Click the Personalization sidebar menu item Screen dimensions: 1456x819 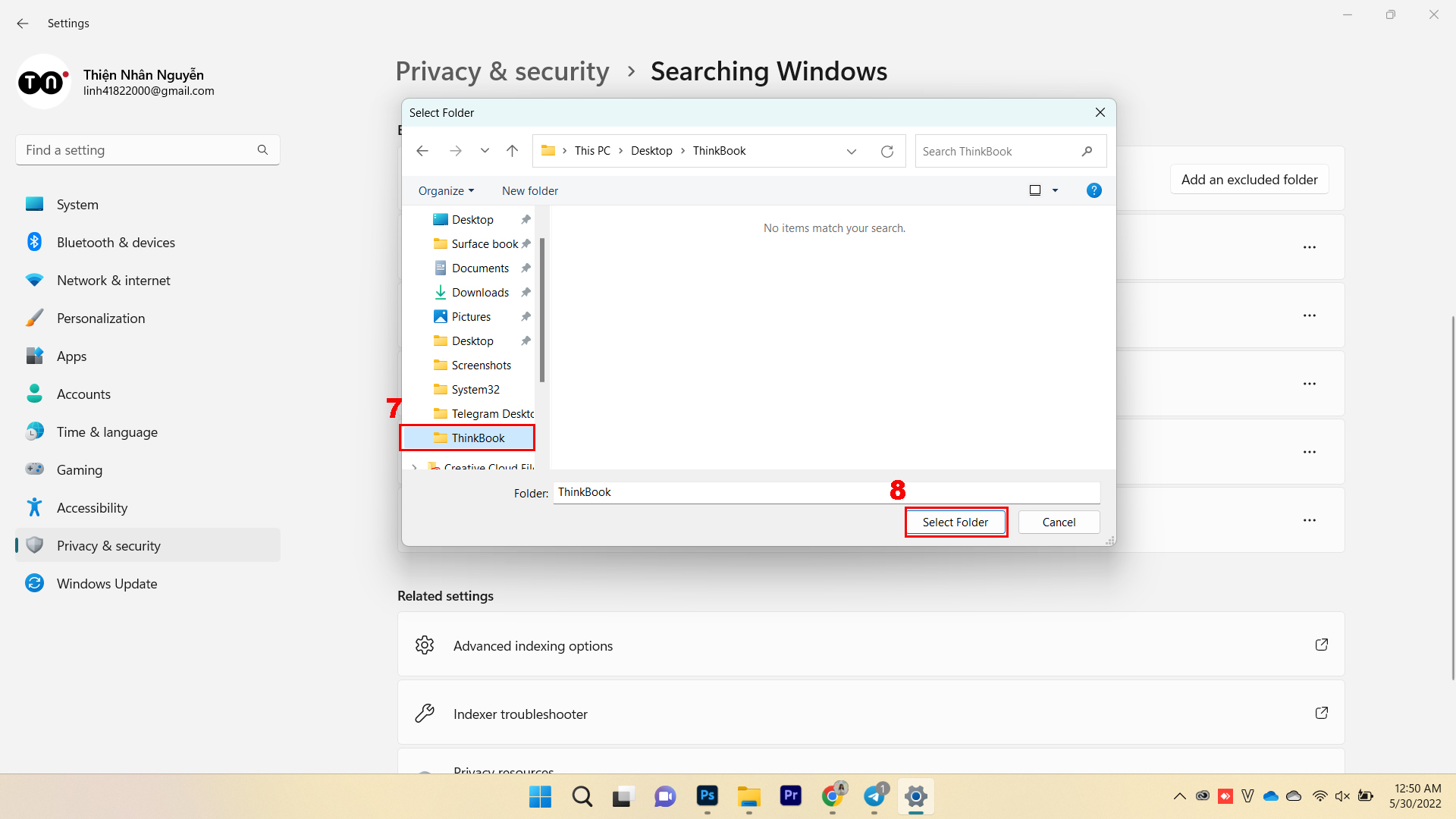101,317
